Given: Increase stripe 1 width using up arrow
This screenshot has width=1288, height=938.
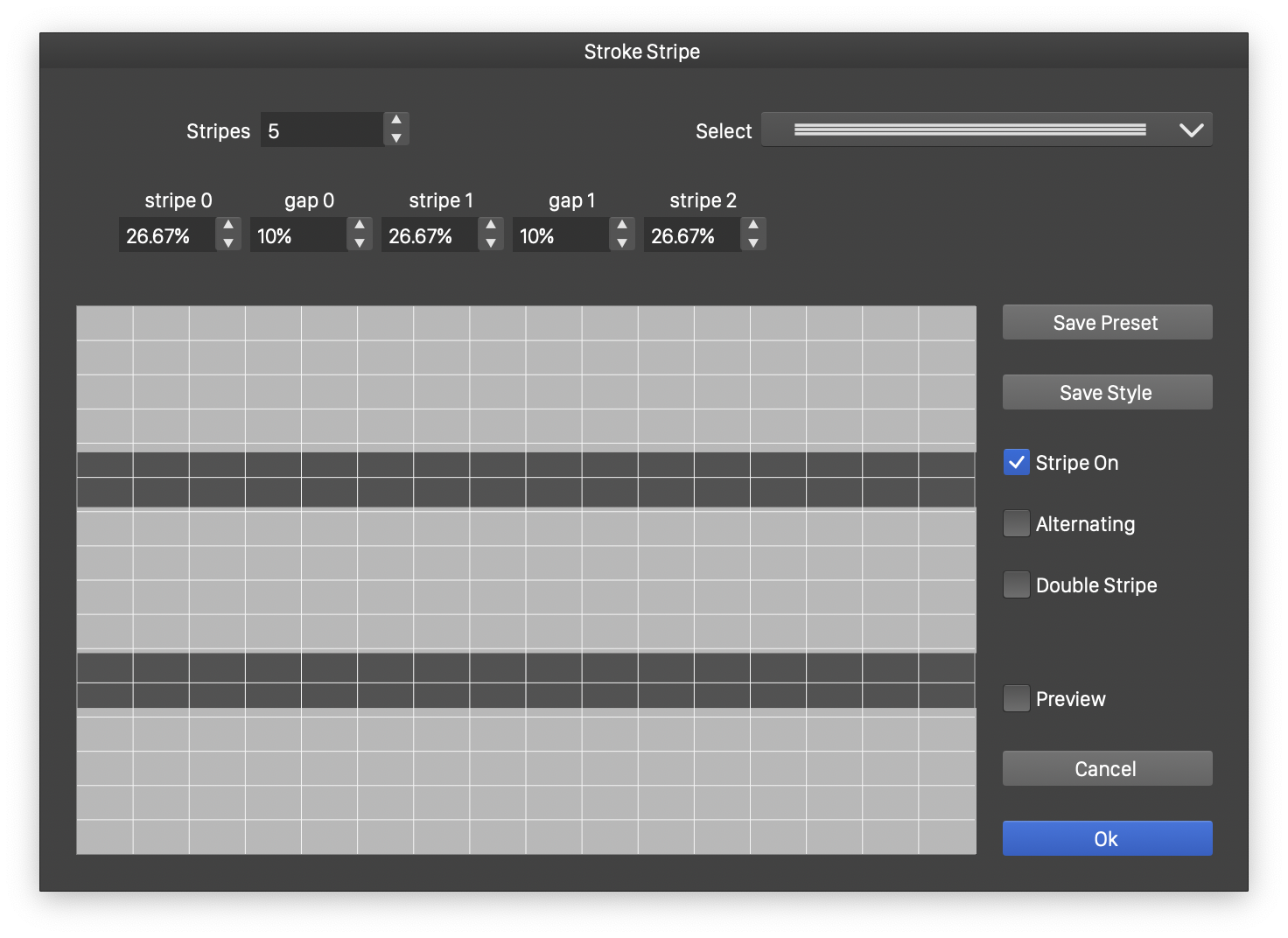Looking at the screenshot, I should 491,226.
